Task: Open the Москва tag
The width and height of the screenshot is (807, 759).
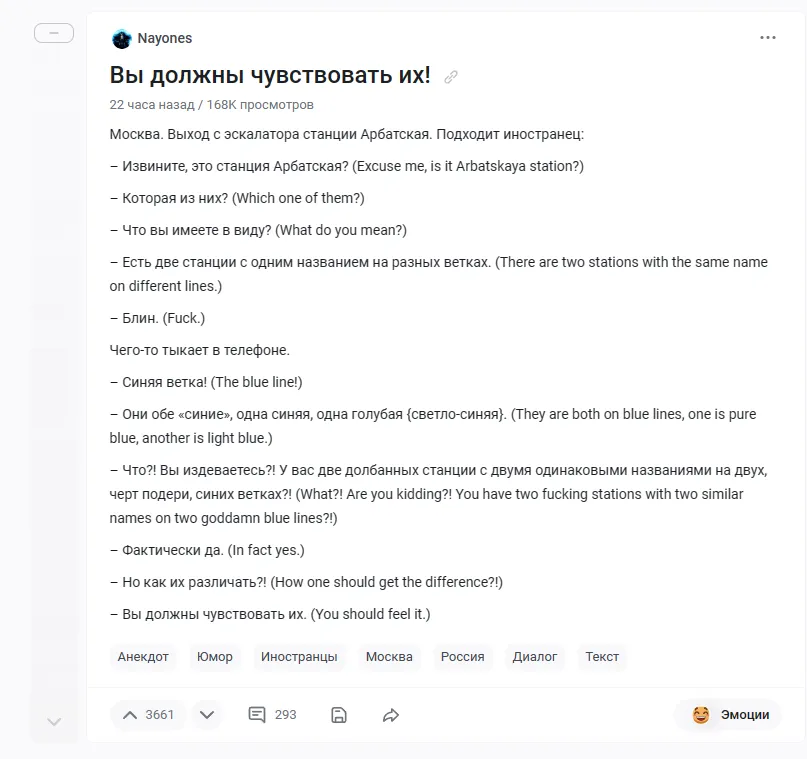Action: tap(389, 657)
